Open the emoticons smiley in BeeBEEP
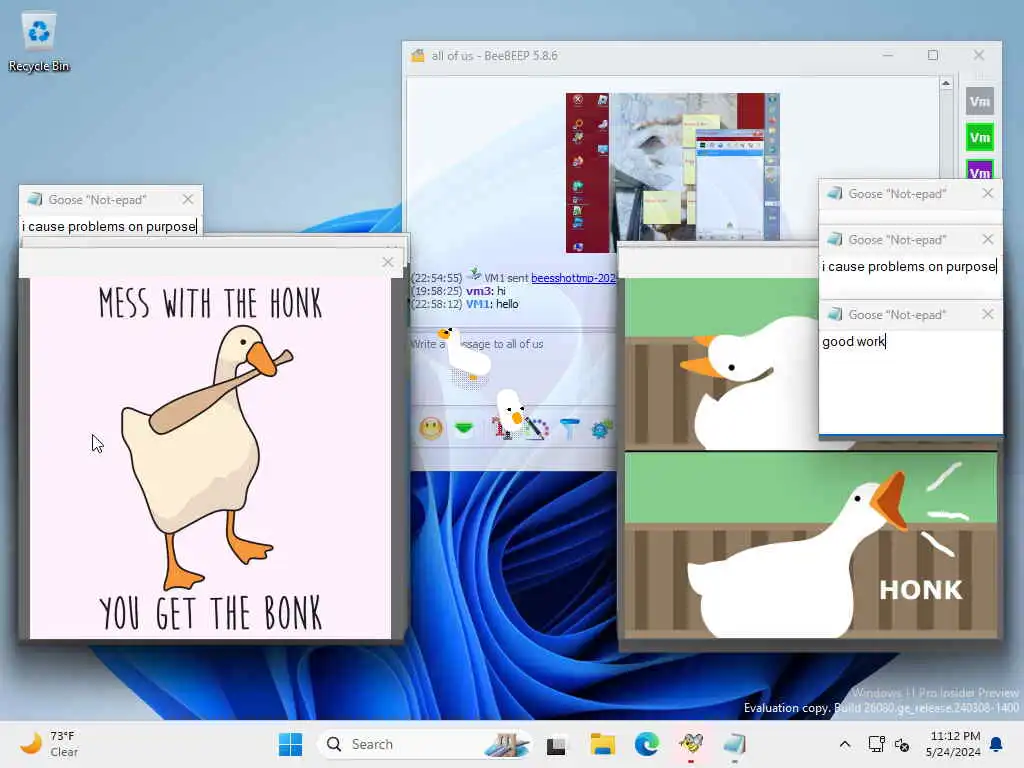 [x=430, y=428]
